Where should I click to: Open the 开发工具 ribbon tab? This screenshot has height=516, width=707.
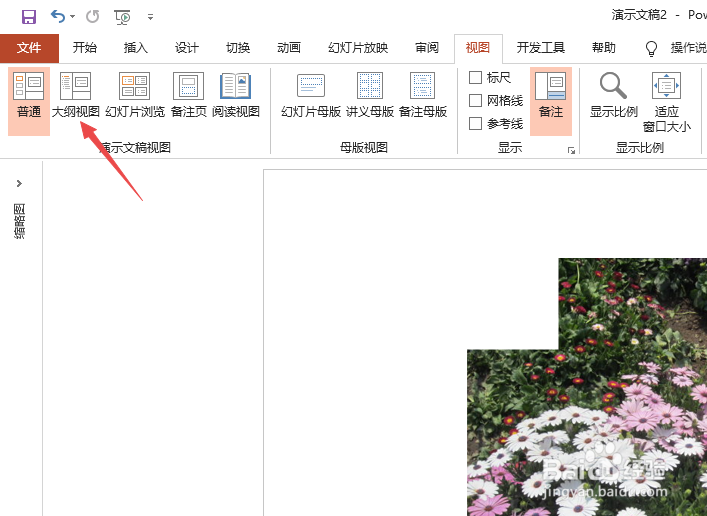pyautogui.click(x=541, y=48)
